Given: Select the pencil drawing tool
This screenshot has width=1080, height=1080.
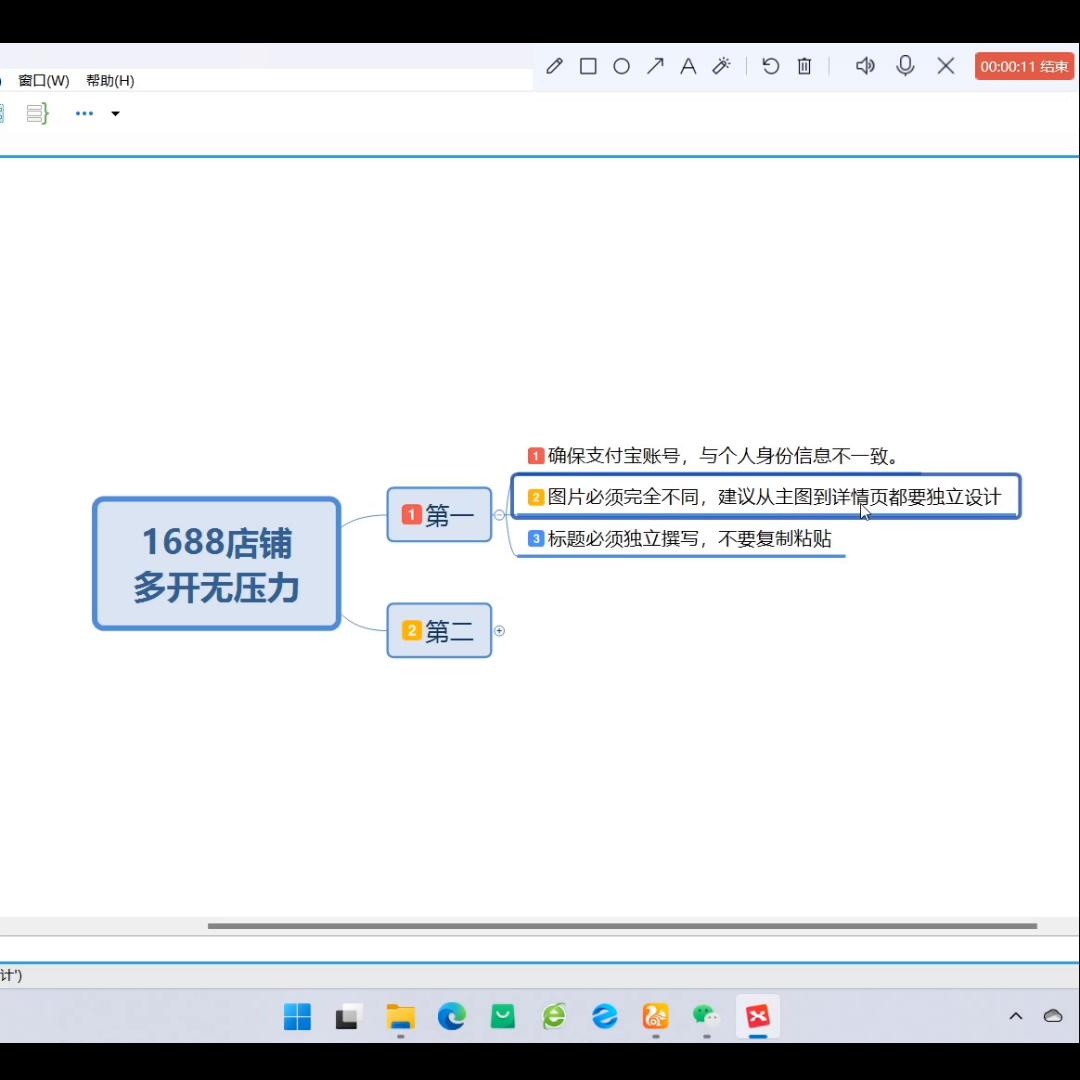Looking at the screenshot, I should pos(554,66).
